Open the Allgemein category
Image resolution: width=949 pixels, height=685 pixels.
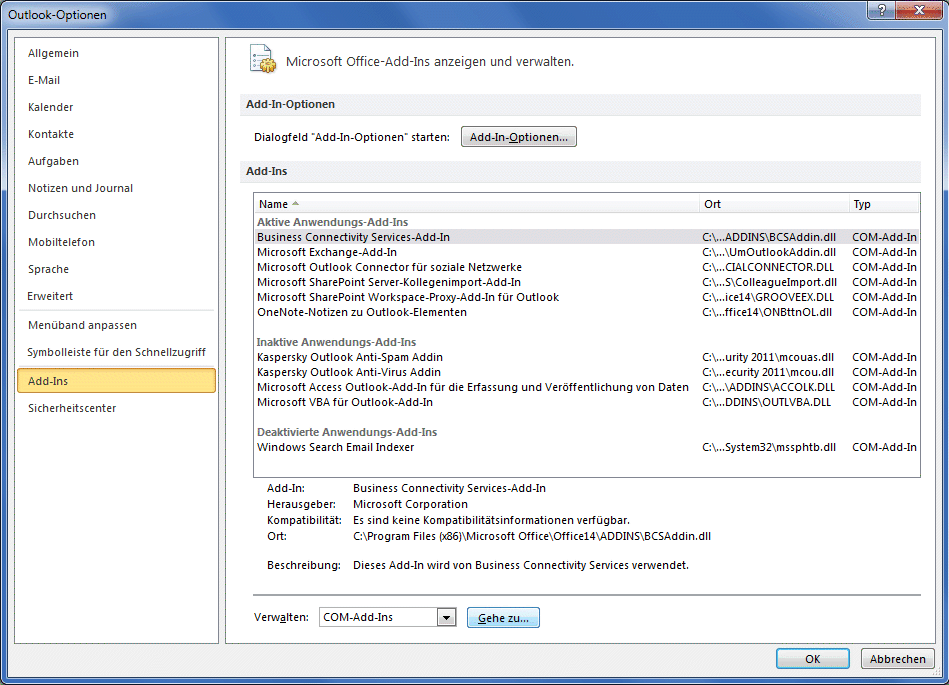click(54, 53)
